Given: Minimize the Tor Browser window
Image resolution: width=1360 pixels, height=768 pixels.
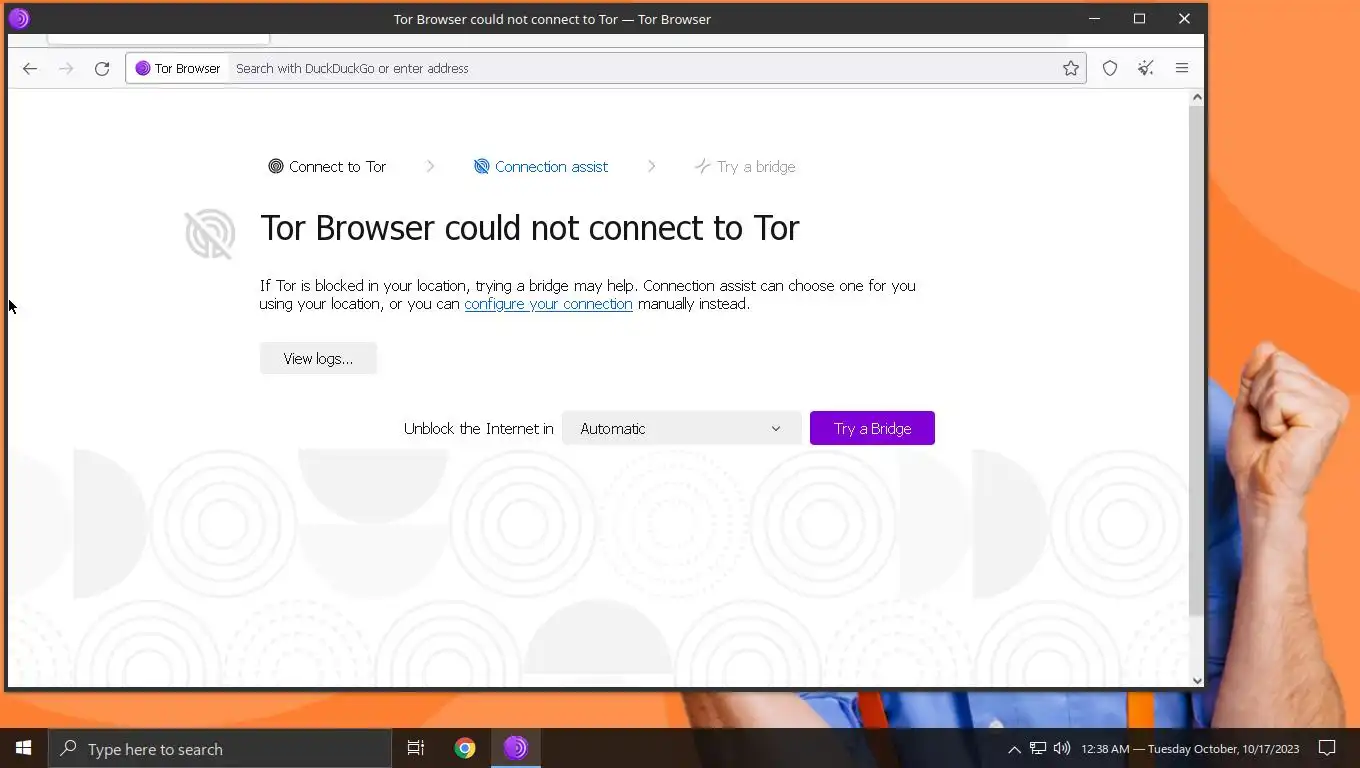Looking at the screenshot, I should [1094, 19].
